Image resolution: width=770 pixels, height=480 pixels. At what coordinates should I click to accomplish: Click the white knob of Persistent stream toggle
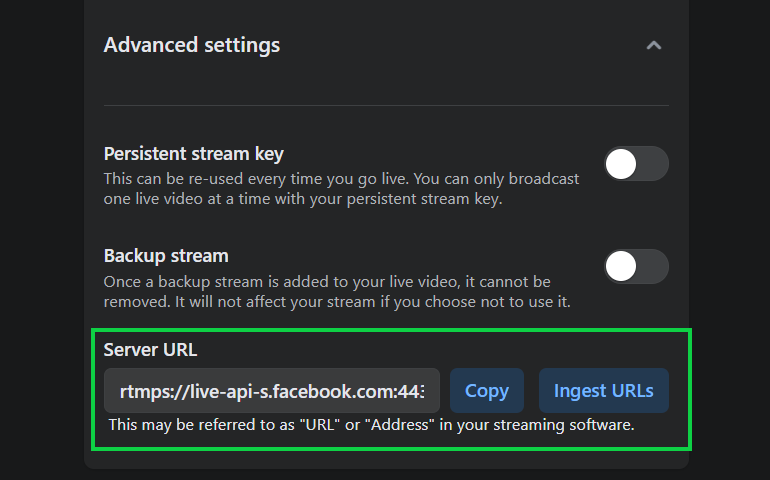621,164
